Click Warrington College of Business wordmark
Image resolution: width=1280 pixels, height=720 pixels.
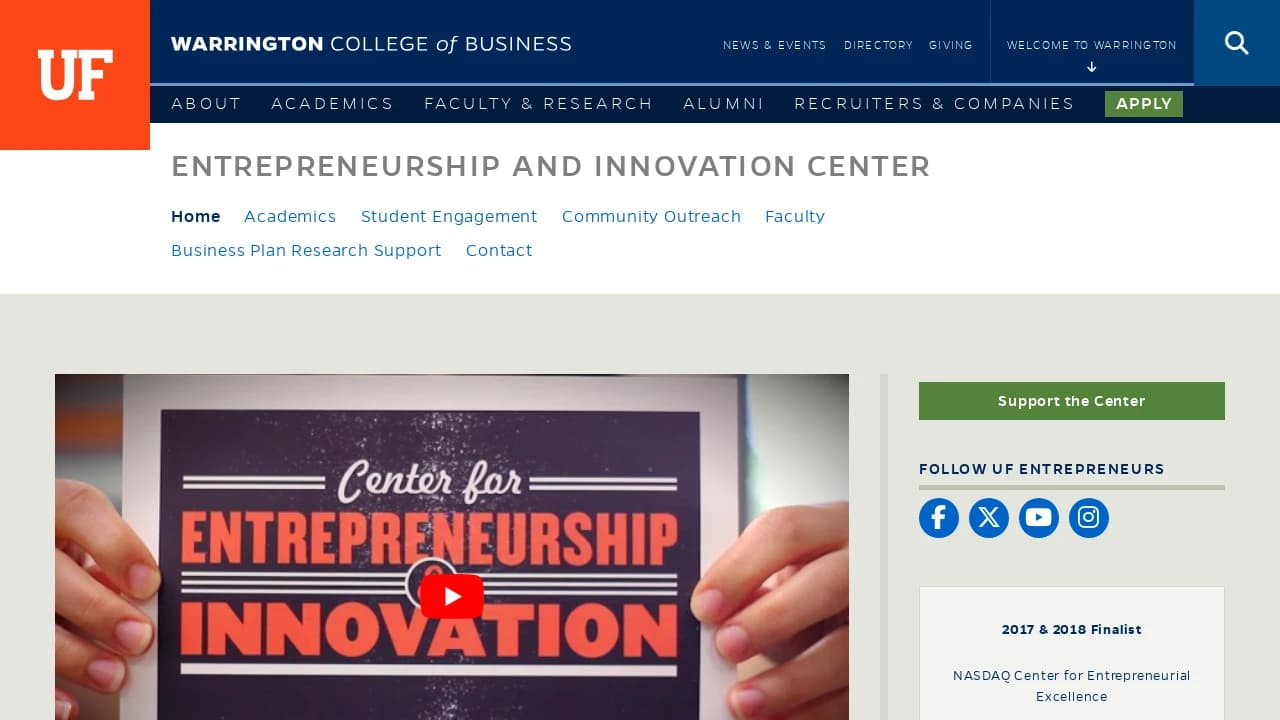pos(371,44)
